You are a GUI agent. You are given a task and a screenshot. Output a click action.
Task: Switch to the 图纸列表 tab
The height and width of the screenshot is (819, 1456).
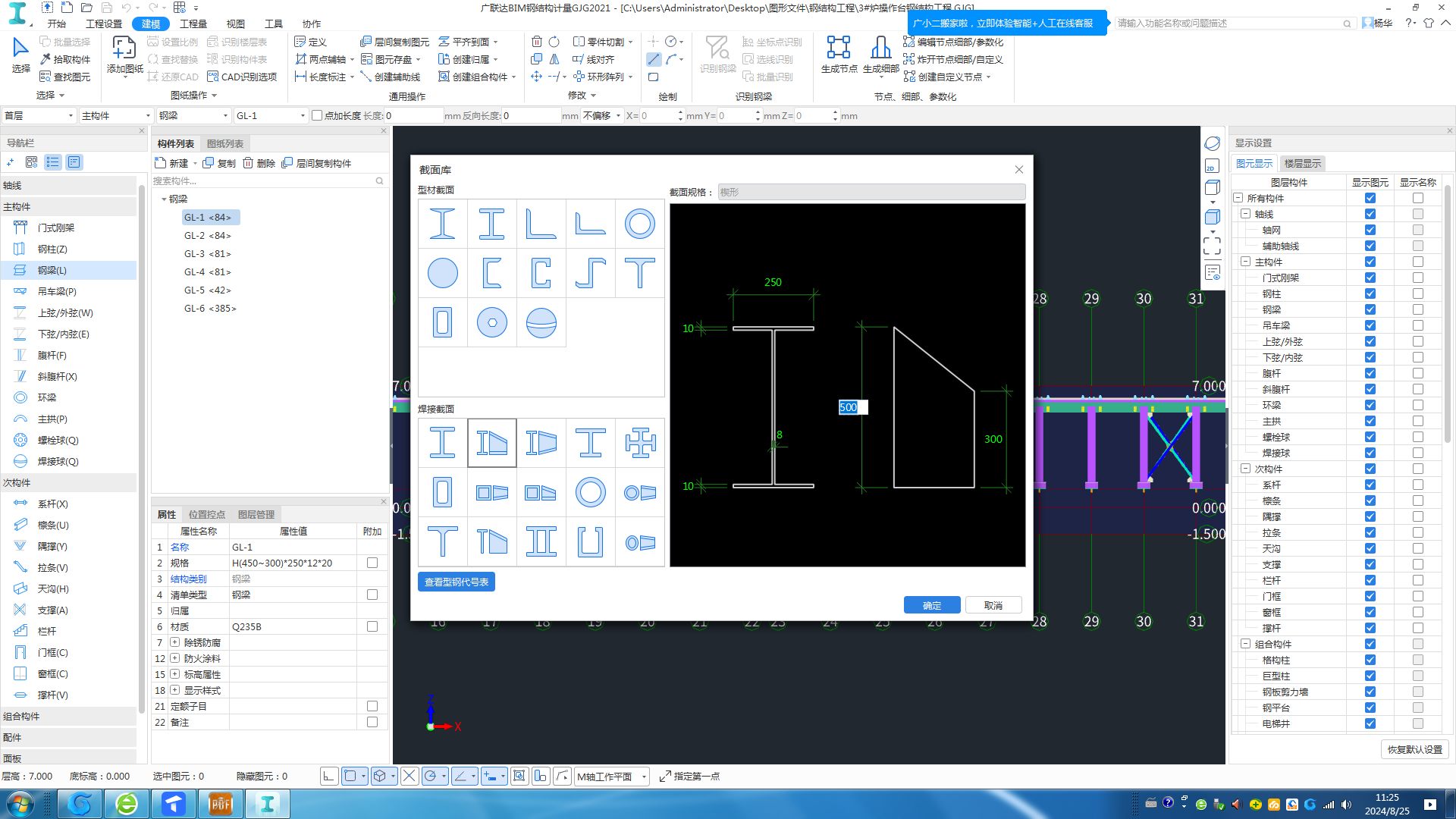point(225,144)
